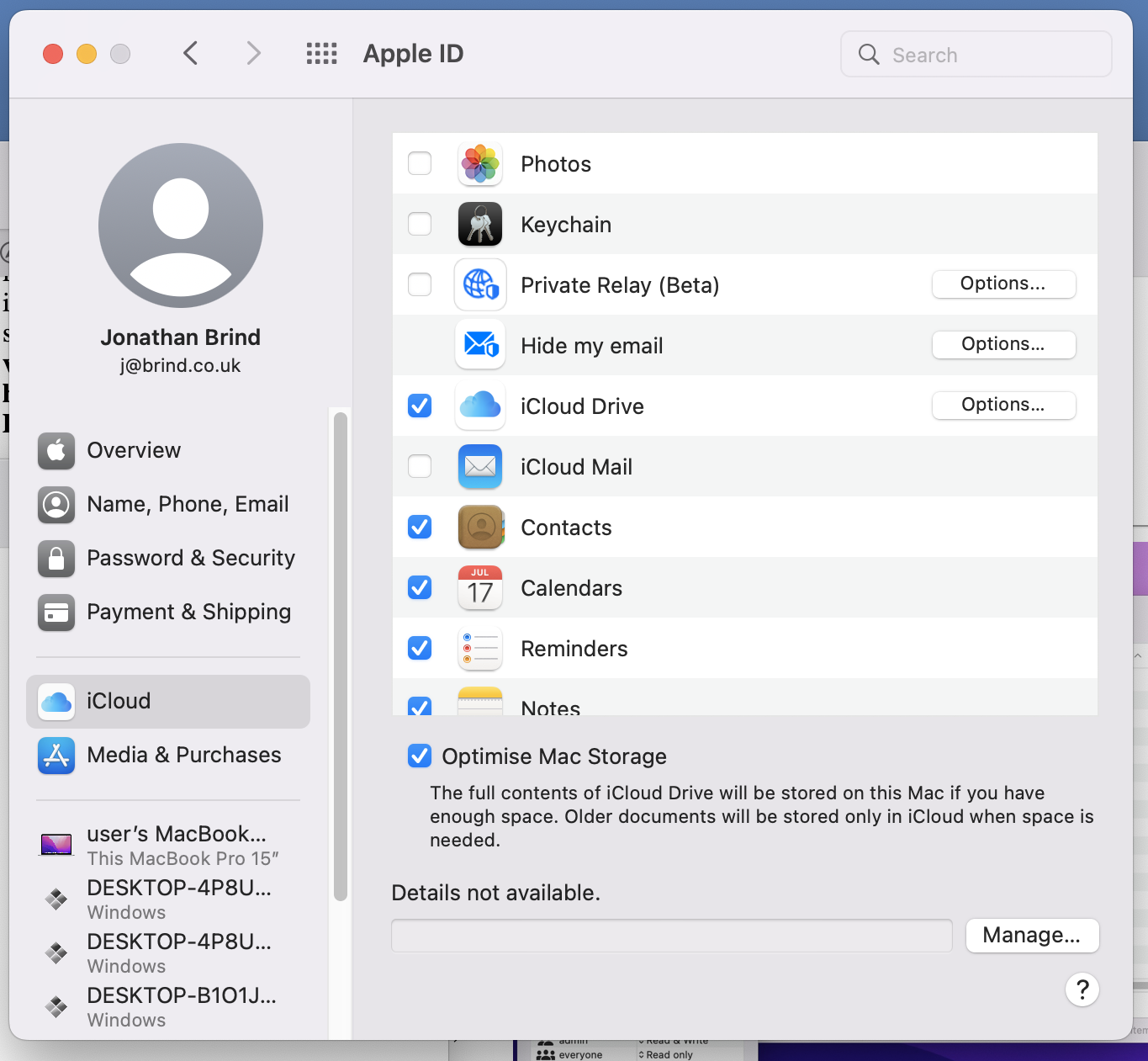Open Media & Purchases section
The width and height of the screenshot is (1148, 1061).
(168, 756)
